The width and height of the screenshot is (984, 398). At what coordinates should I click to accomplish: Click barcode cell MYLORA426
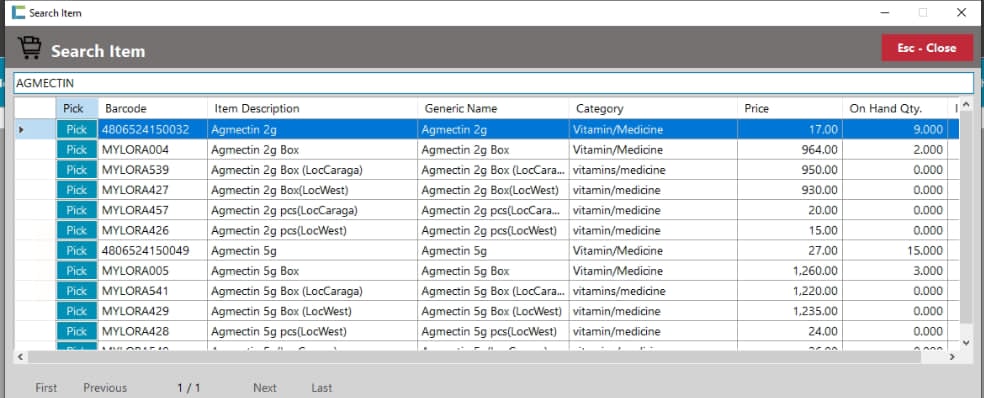pos(152,230)
